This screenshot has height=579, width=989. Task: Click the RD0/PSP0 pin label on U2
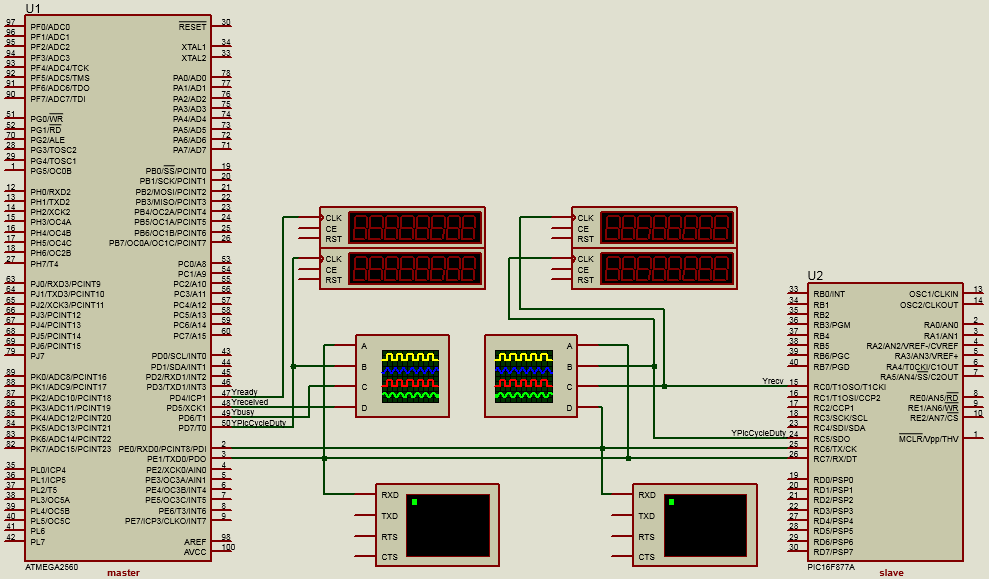point(833,480)
